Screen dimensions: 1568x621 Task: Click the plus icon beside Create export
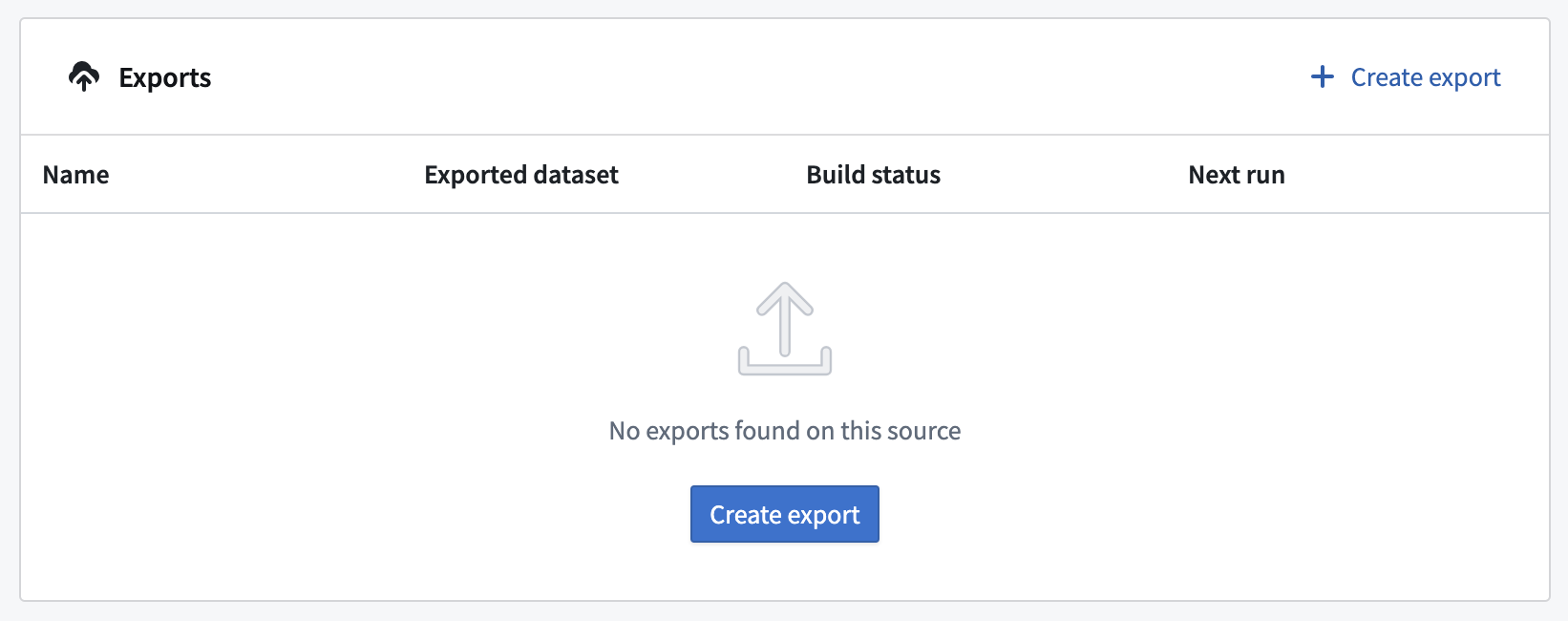(x=1322, y=76)
